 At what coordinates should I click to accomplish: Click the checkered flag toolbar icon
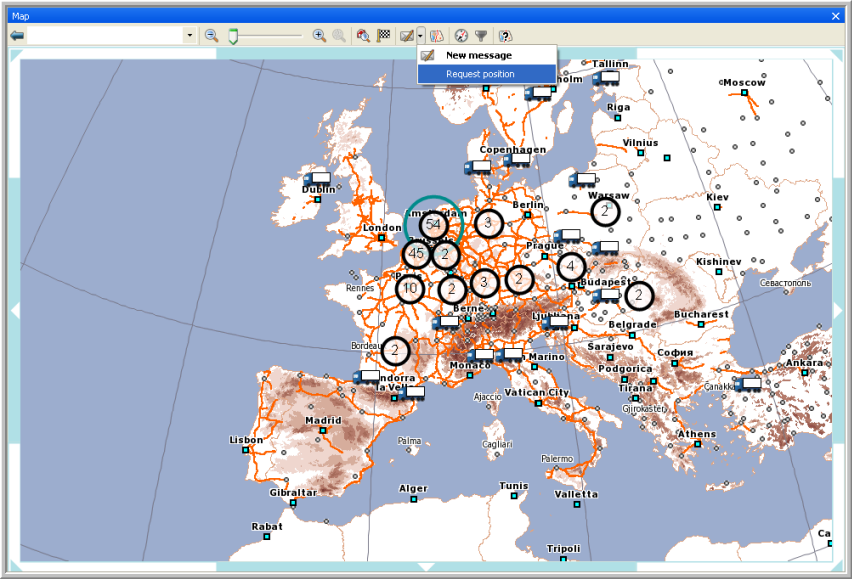pos(382,35)
